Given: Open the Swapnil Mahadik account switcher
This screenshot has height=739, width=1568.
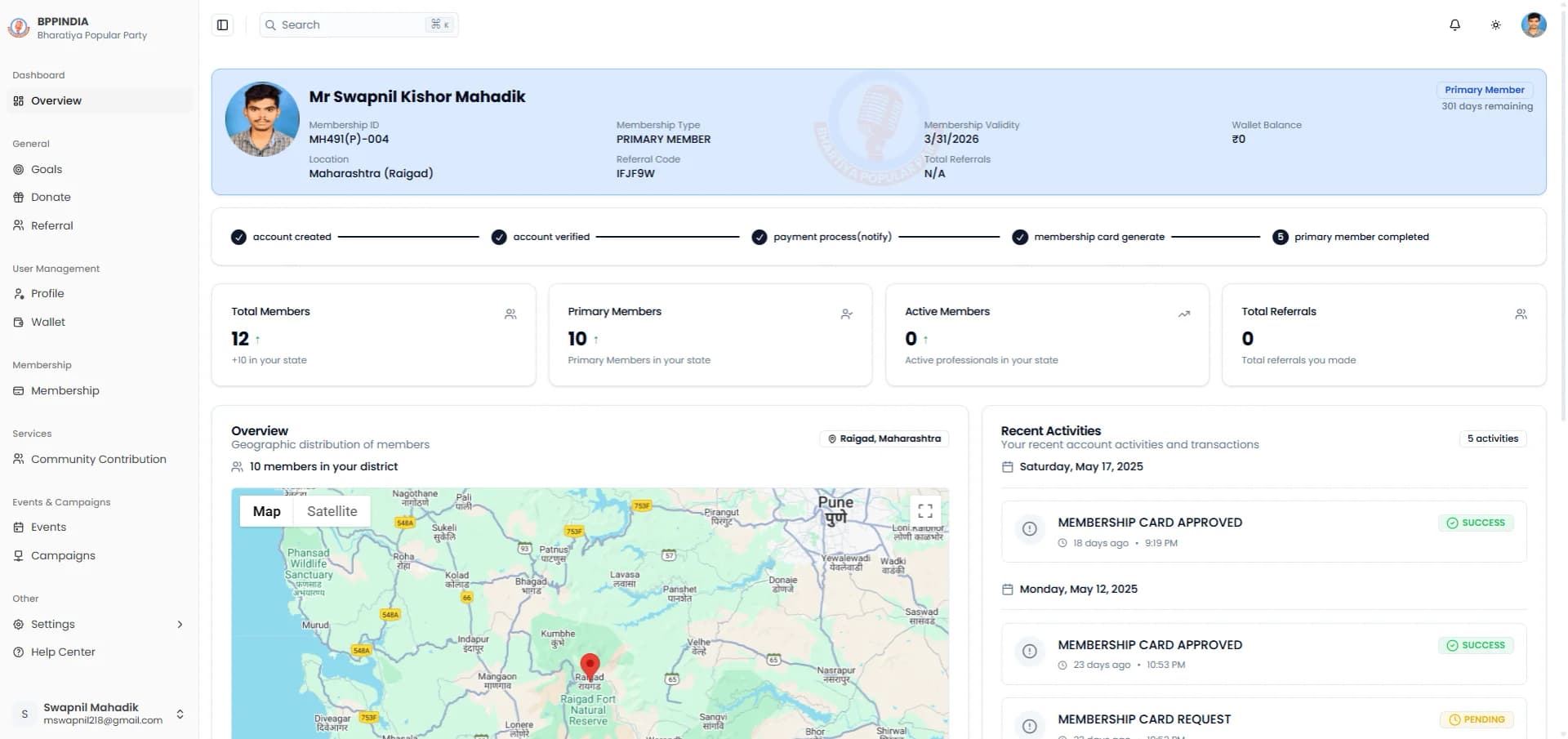Looking at the screenshot, I should coord(100,714).
